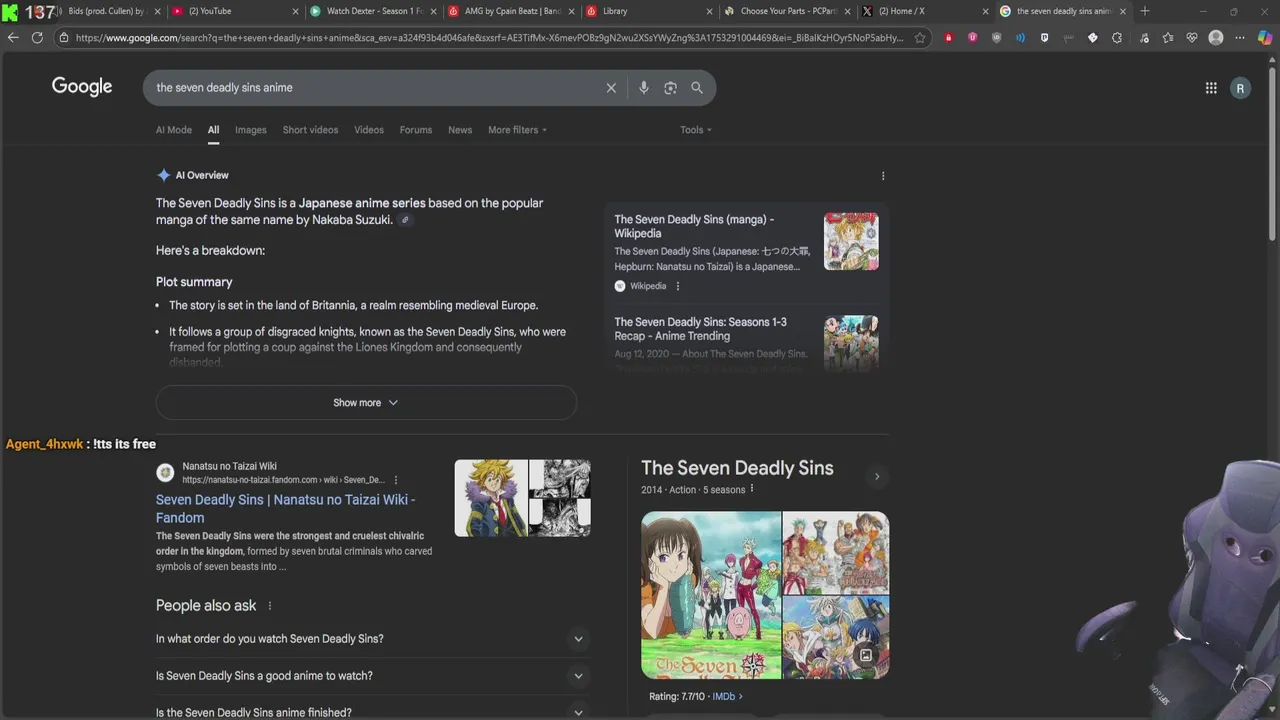Image resolution: width=1280 pixels, height=720 pixels.
Task: Expand AI Overview with Show more
Action: pyautogui.click(x=366, y=403)
